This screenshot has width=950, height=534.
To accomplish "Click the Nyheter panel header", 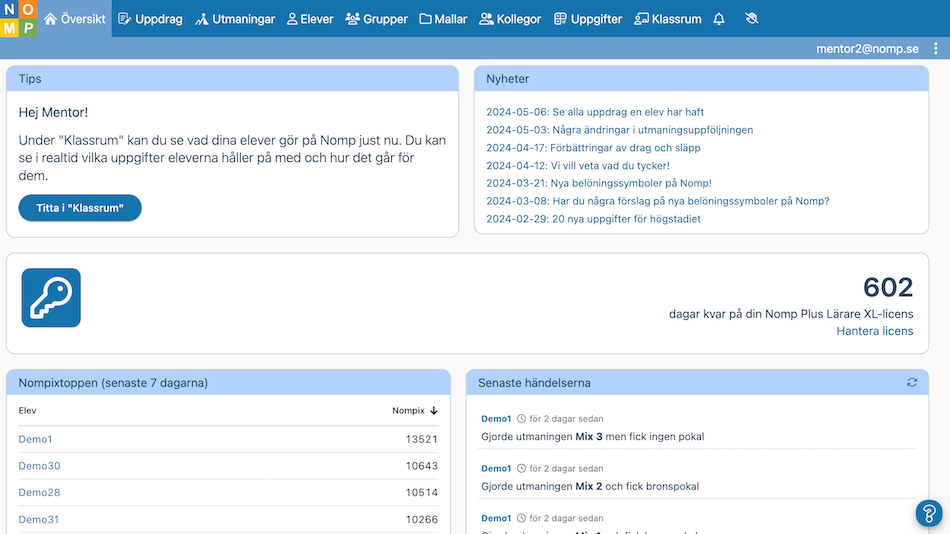I will pos(701,79).
